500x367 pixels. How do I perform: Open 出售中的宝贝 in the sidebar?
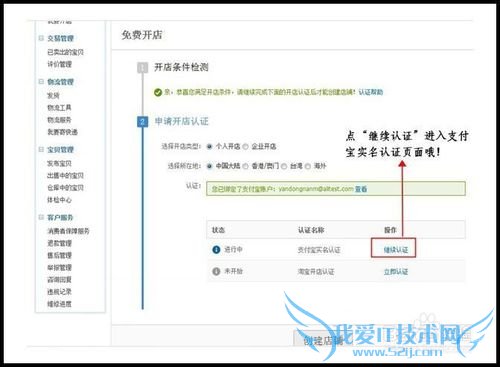(65, 175)
